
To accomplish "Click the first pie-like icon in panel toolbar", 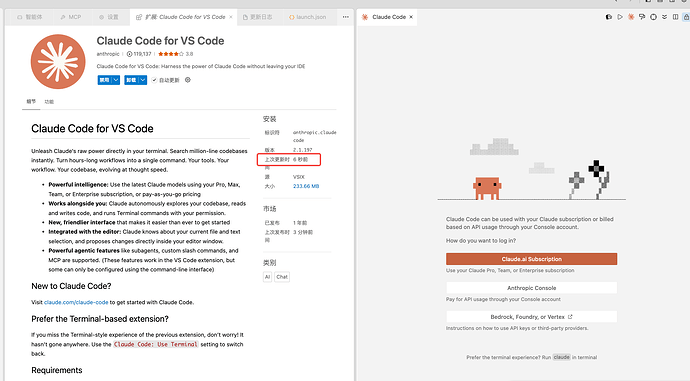I will coord(609,17).
